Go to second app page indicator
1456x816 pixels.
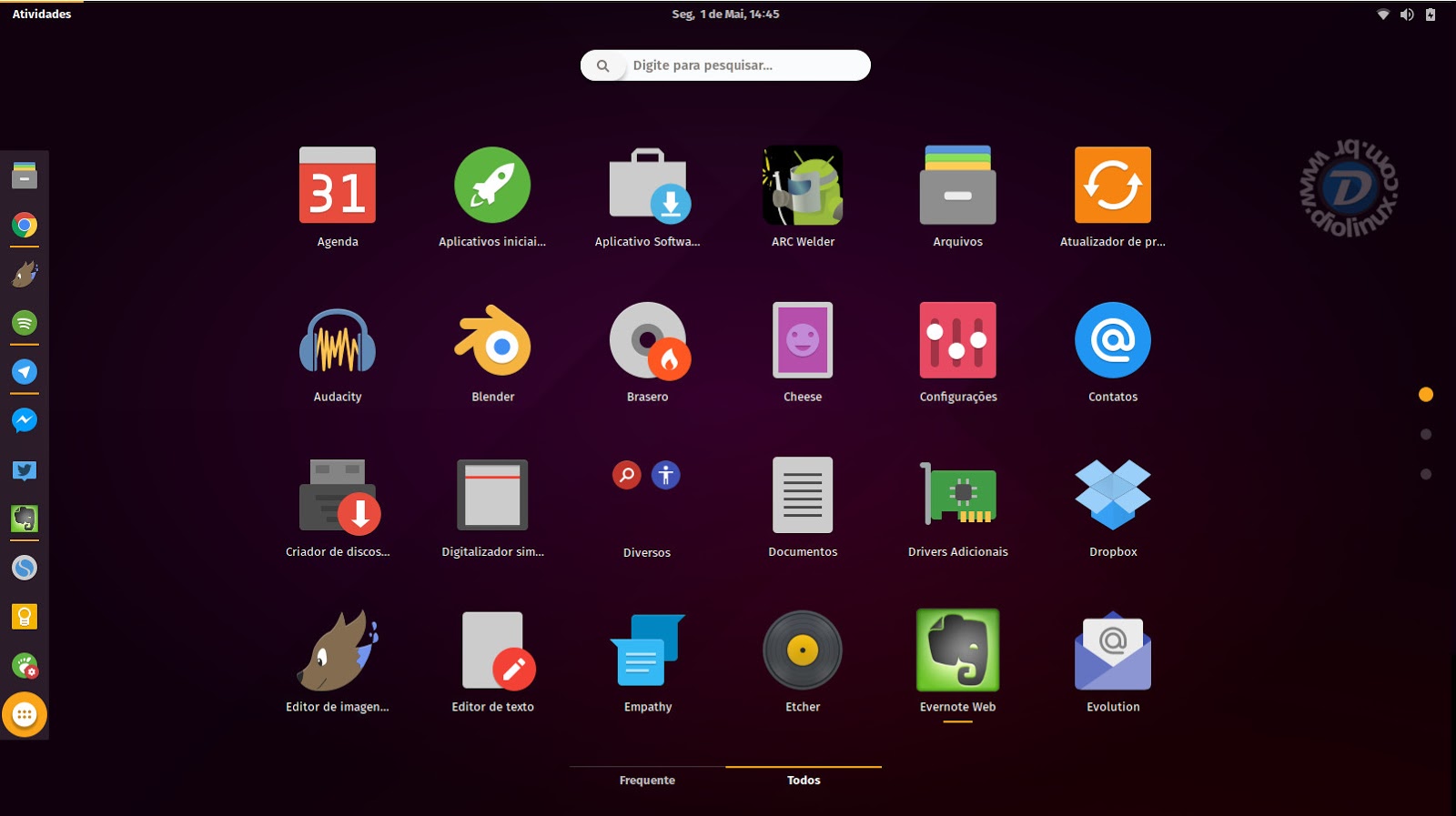1426,435
